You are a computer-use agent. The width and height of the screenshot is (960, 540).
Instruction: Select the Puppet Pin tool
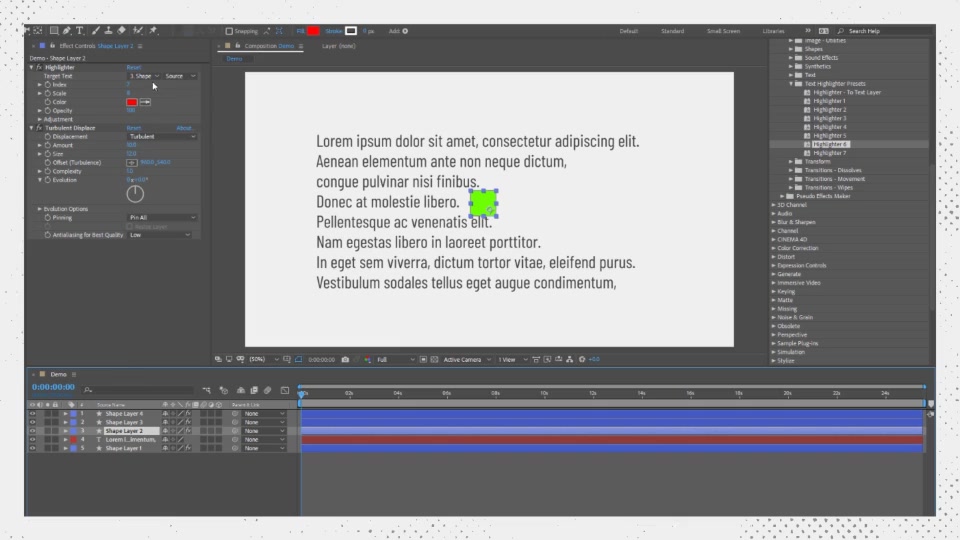153,31
